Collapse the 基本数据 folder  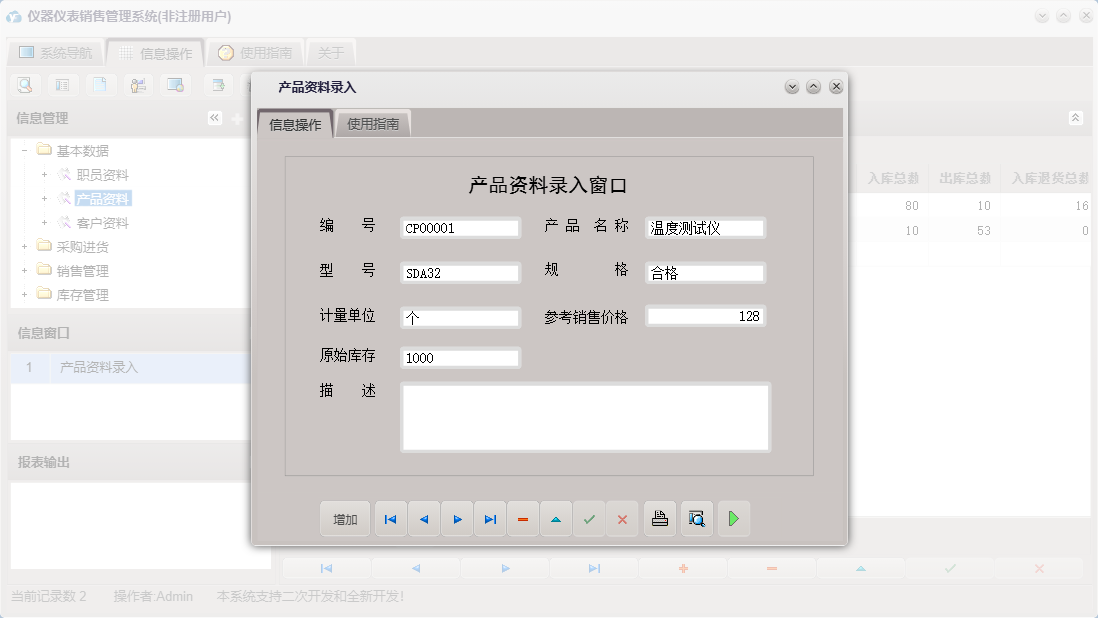tap(22, 150)
